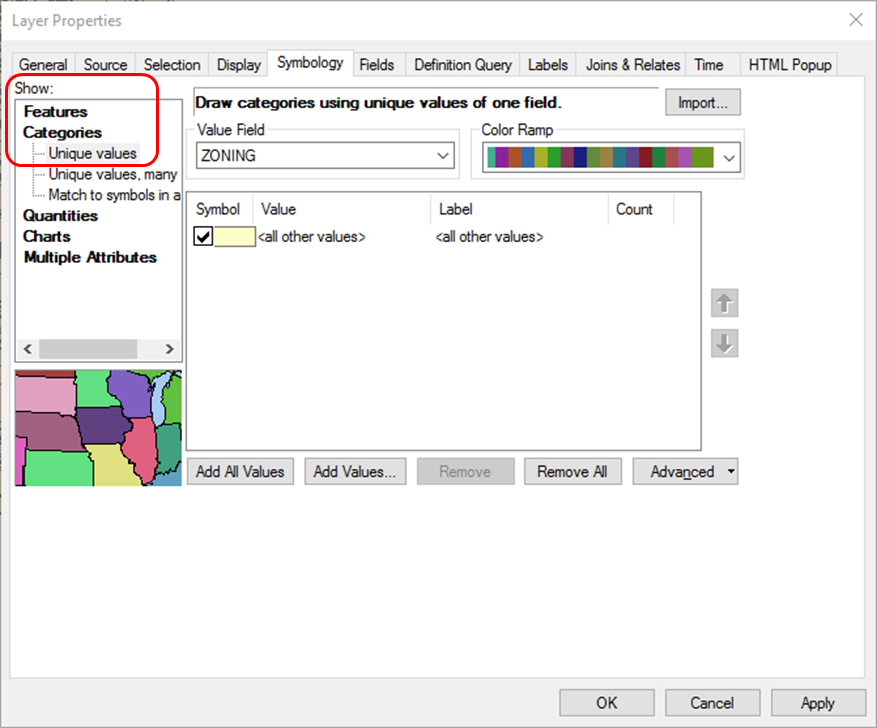The height and width of the screenshot is (728, 877).
Task: Close the Layer Properties dialog
Action: pyautogui.click(x=855, y=19)
